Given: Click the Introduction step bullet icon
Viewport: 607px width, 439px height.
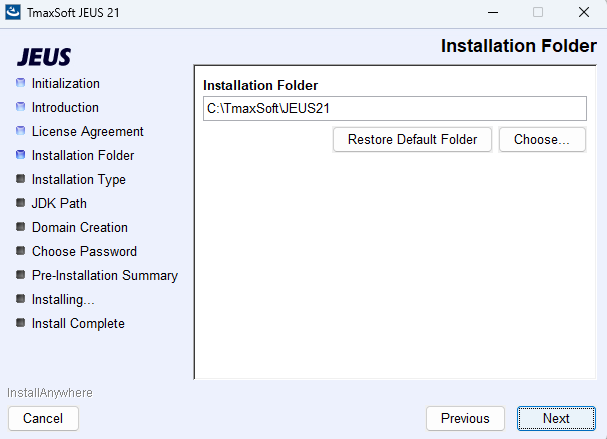Looking at the screenshot, I should 21,107.
